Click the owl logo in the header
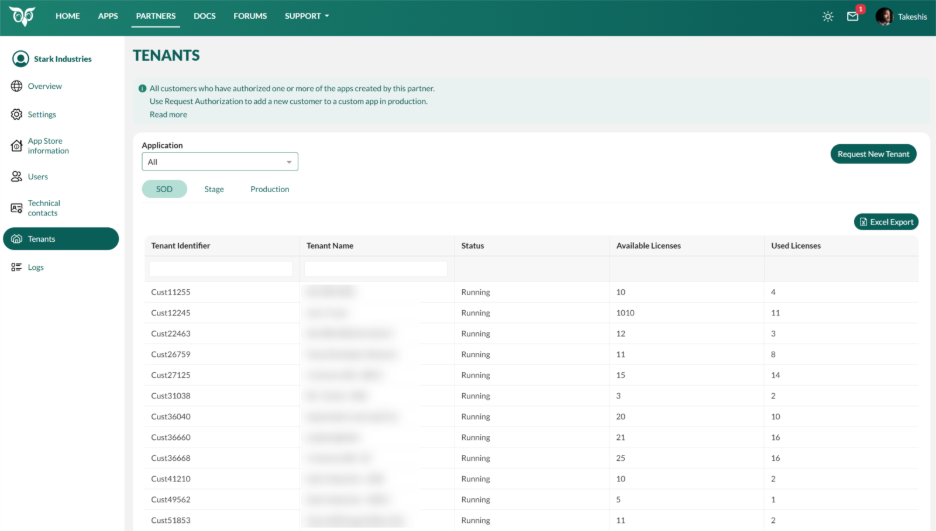Image resolution: width=936 pixels, height=531 pixels. click(x=23, y=17)
